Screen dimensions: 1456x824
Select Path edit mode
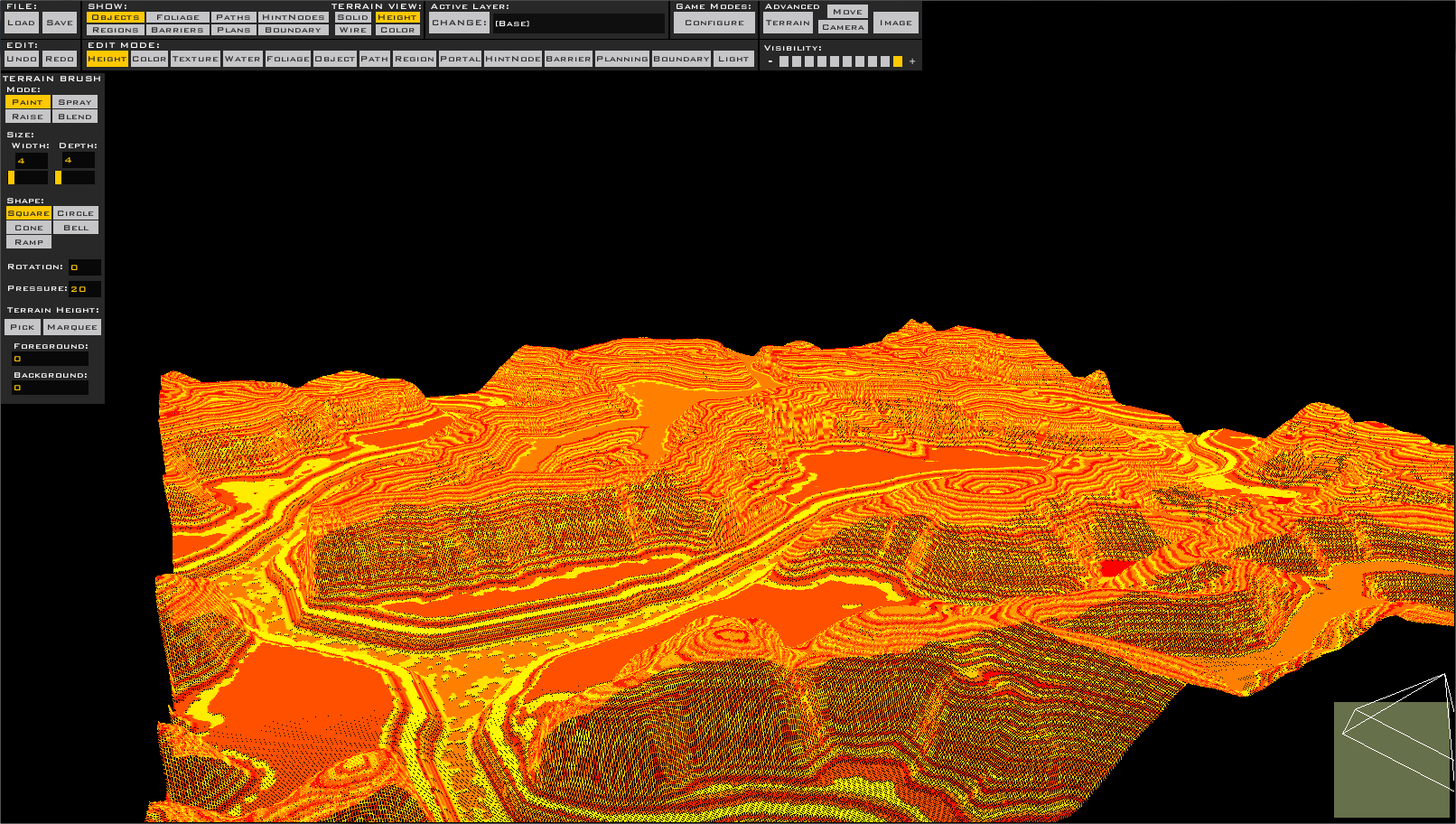pyautogui.click(x=375, y=59)
